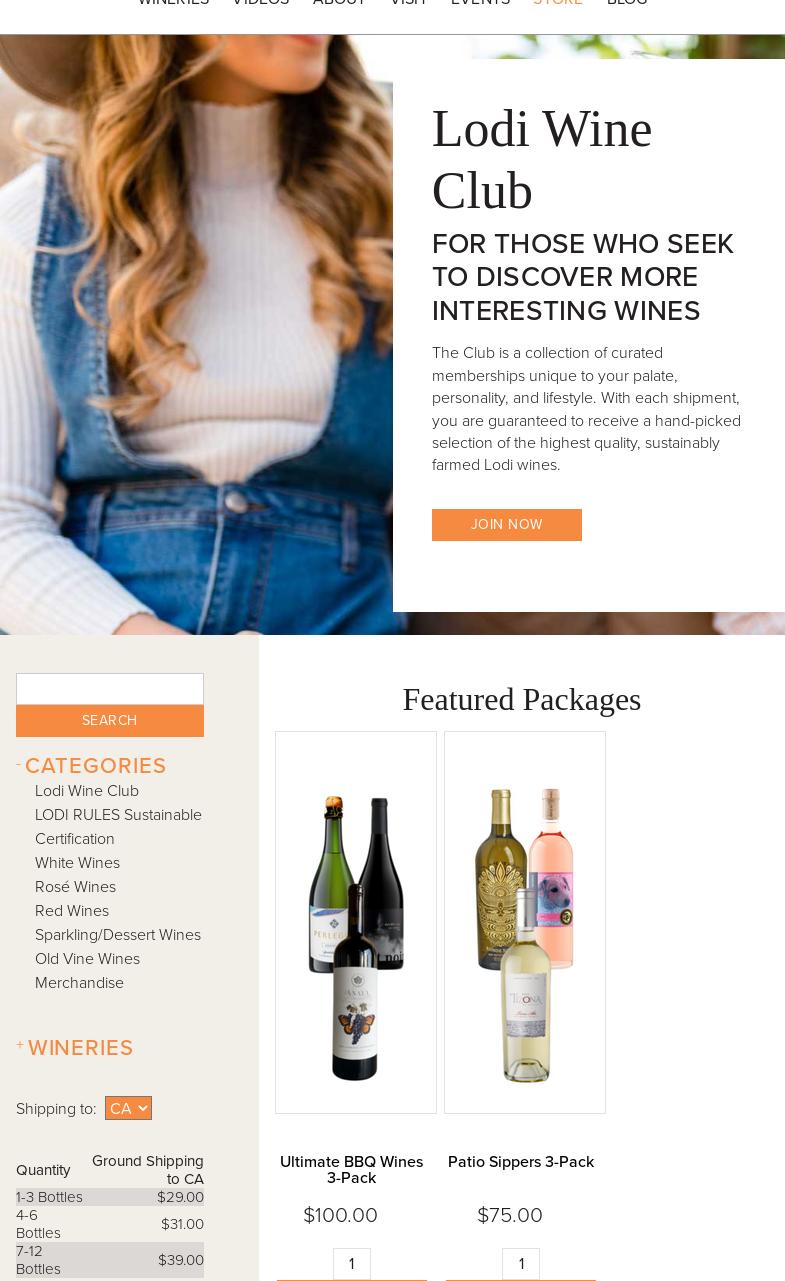Browse the White Wines category
This screenshot has height=1281, width=785.
(x=77, y=863)
